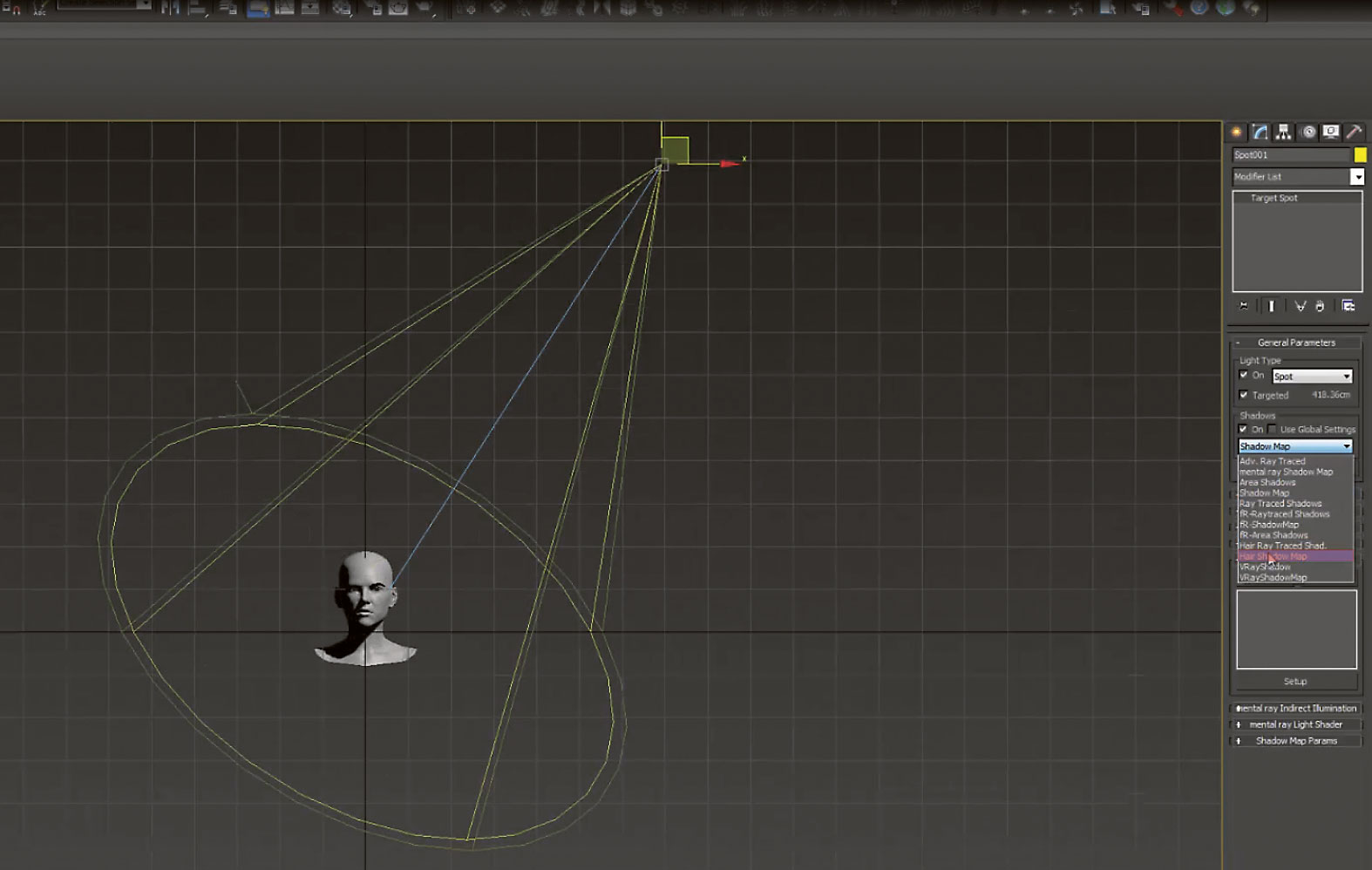The width and height of the screenshot is (1372, 870).
Task: Choose VRayShadow option
Action: [1295, 567]
